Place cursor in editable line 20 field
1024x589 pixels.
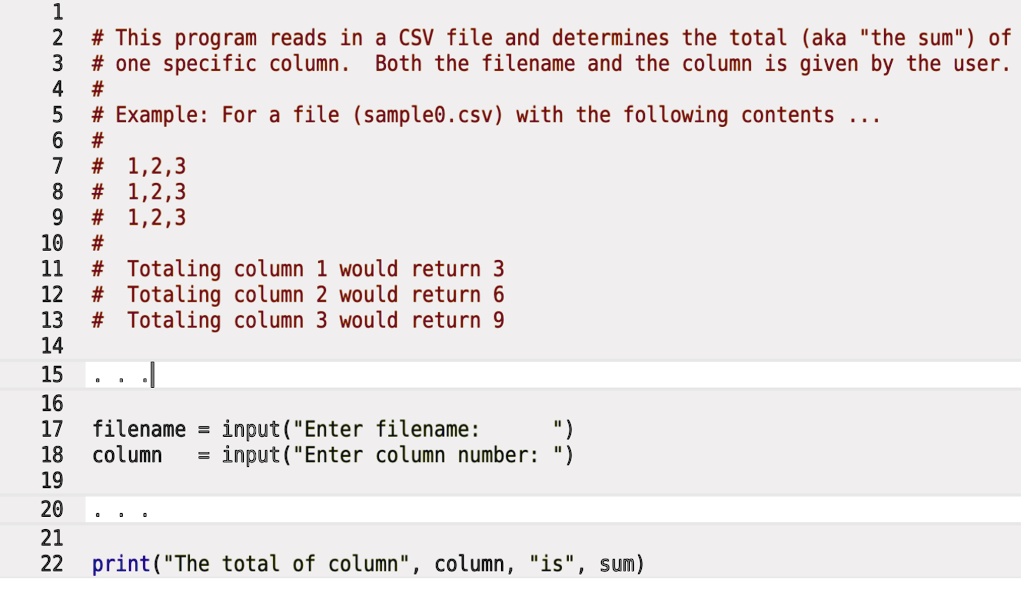point(552,509)
